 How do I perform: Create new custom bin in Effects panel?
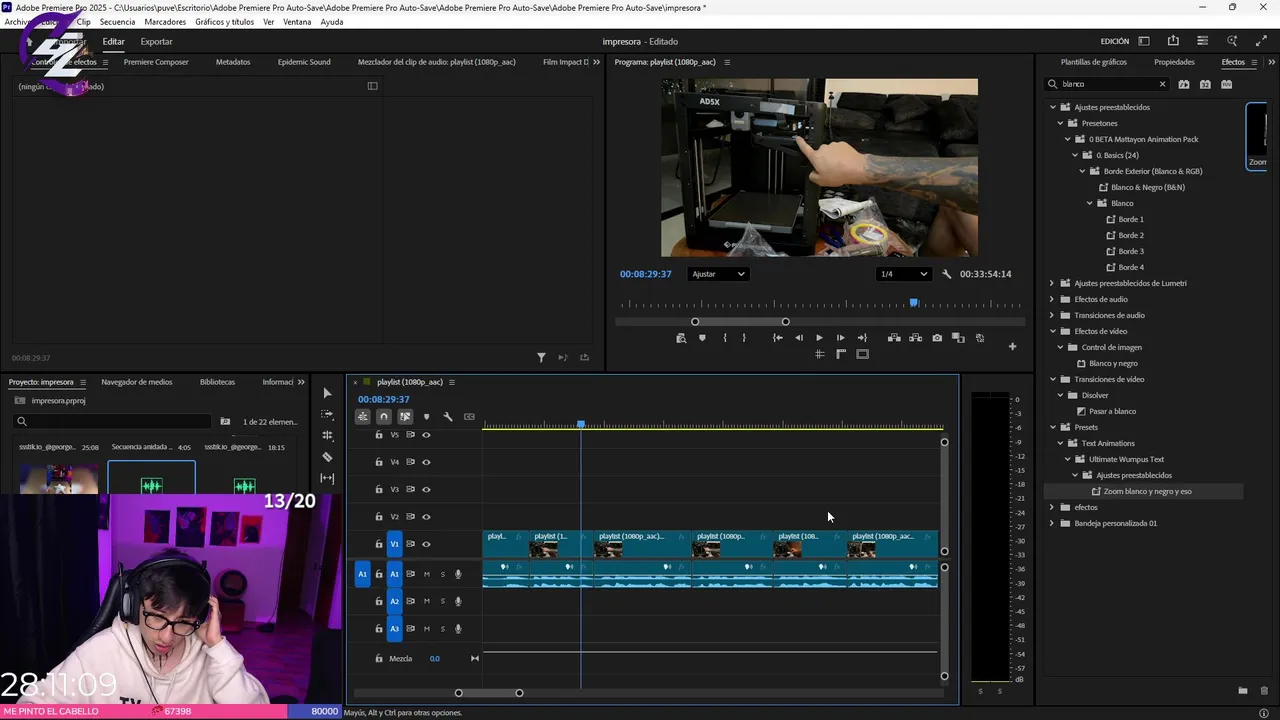point(1243,691)
